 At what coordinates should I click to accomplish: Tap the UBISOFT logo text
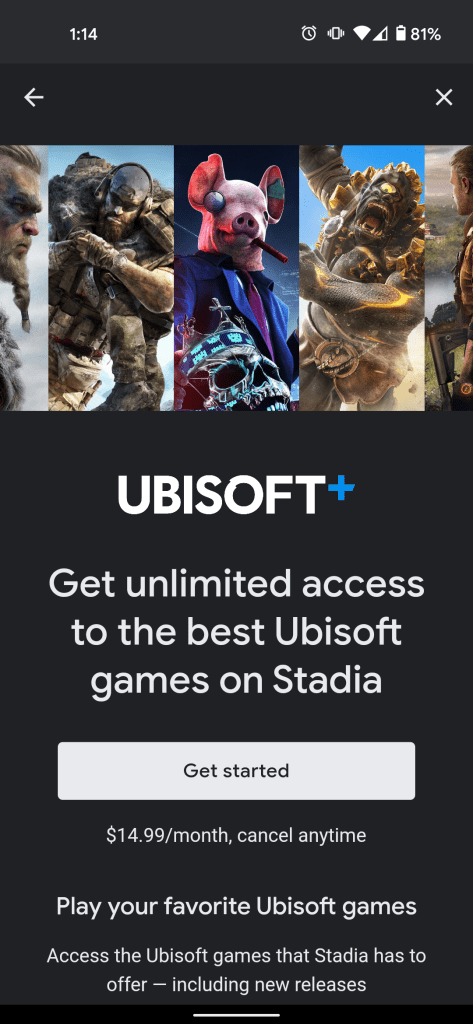click(x=221, y=495)
